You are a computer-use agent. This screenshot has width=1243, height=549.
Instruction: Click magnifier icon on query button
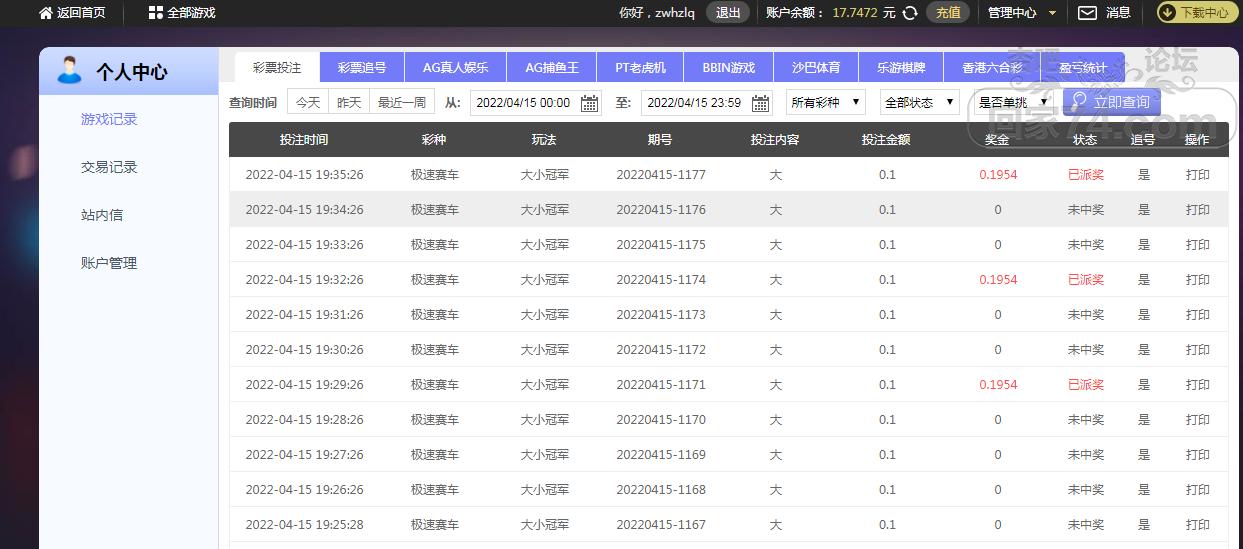pyautogui.click(x=1079, y=101)
